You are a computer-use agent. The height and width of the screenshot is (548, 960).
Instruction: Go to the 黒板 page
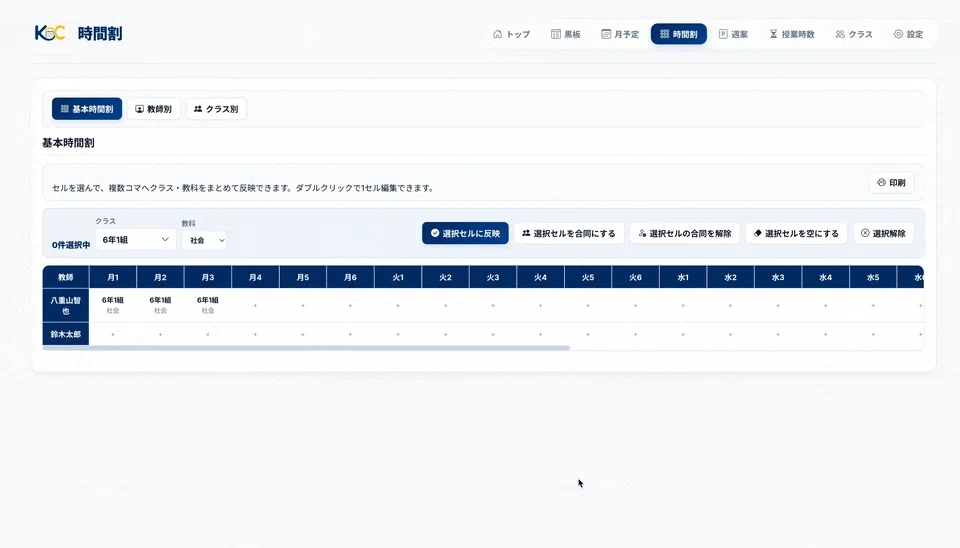(x=565, y=34)
